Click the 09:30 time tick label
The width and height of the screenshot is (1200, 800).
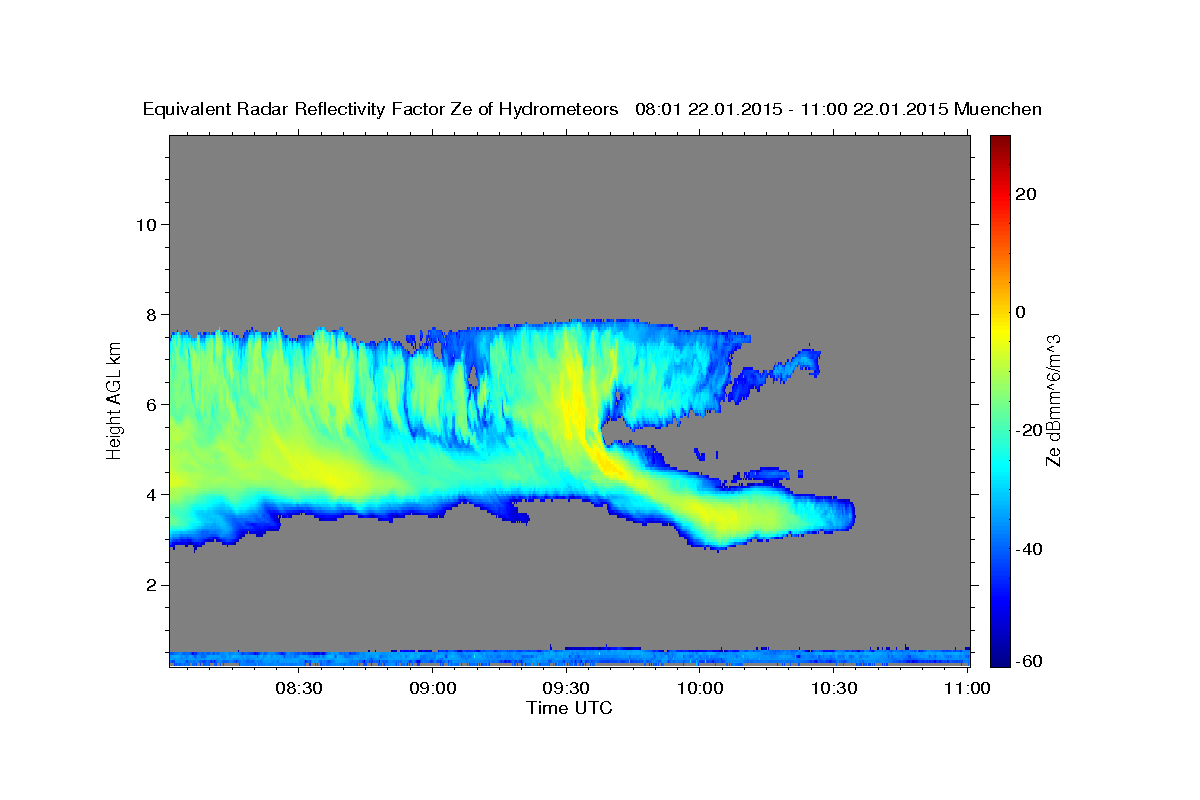566,688
